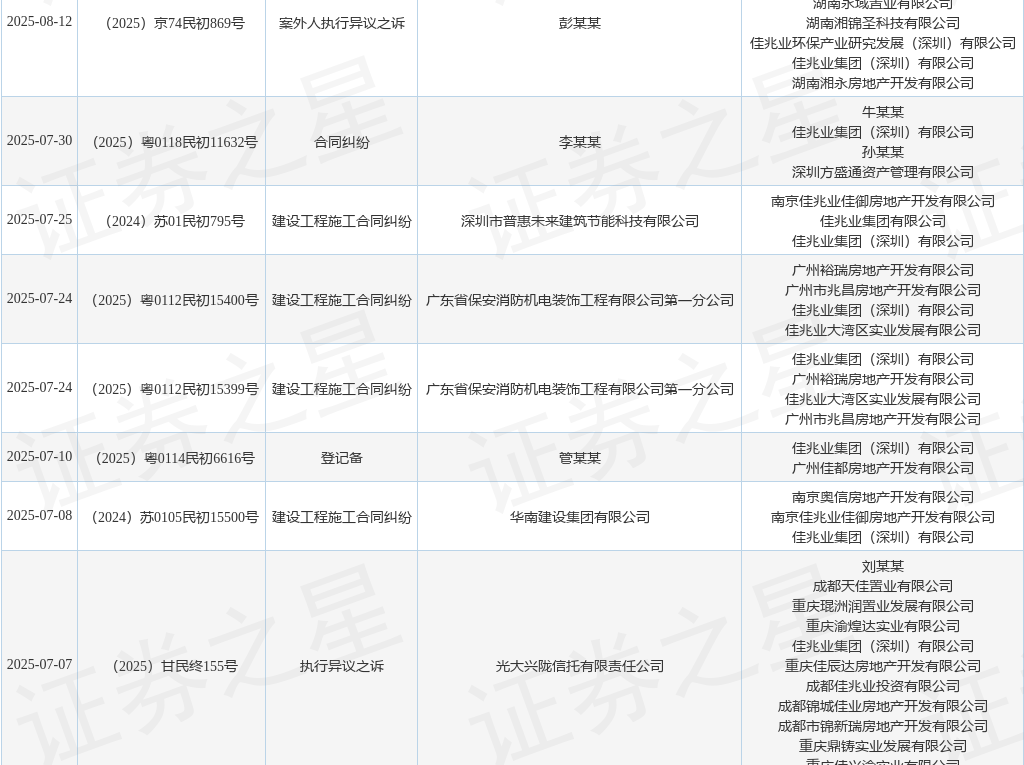Click case number (2025)甘民终155号
This screenshot has width=1024, height=765.
172,666
